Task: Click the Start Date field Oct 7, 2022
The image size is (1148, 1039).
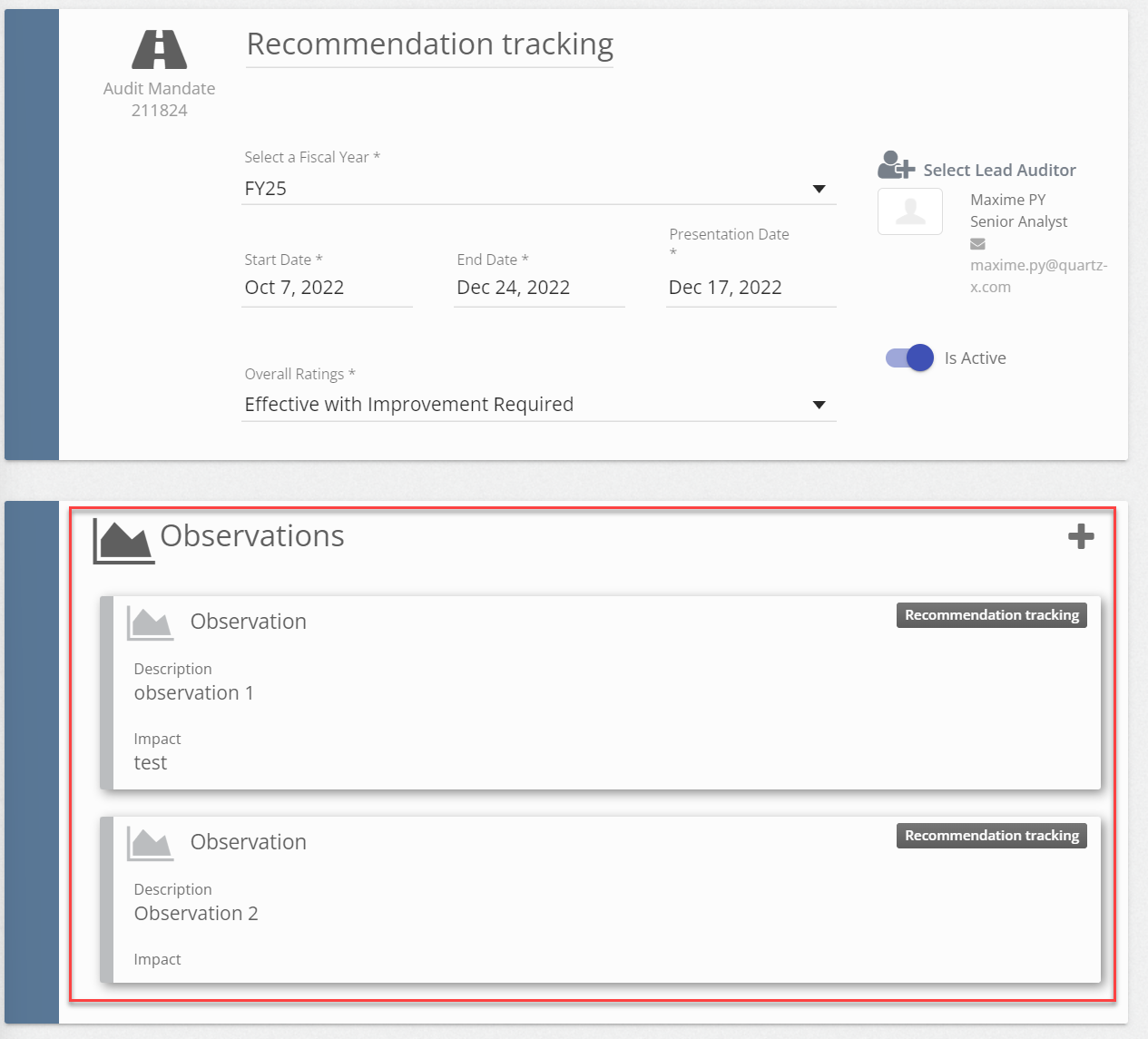Action: coord(327,288)
